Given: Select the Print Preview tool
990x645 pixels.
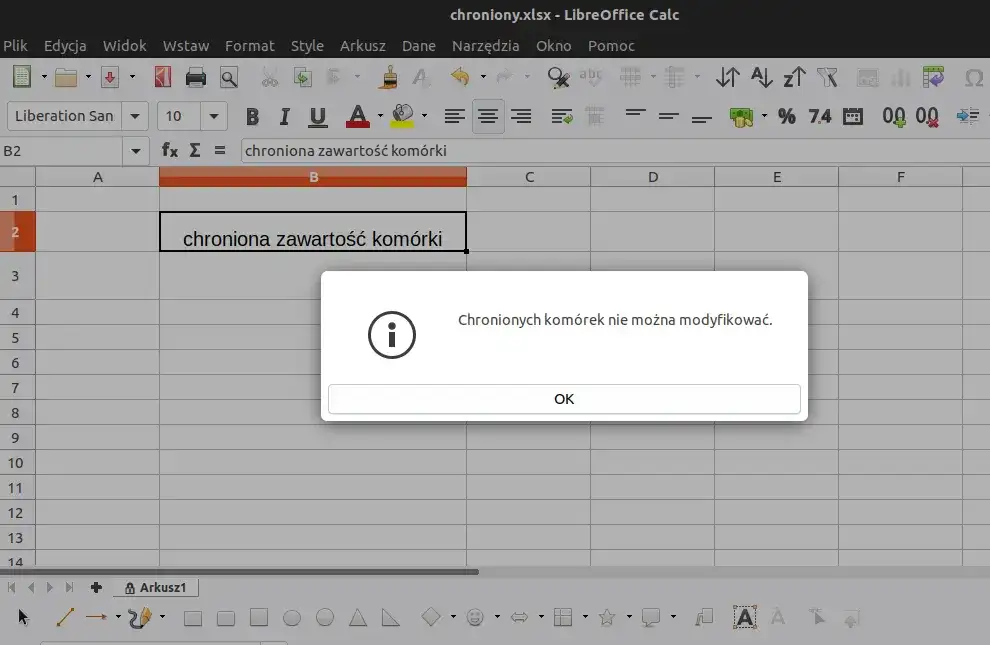Looking at the screenshot, I should 227,77.
